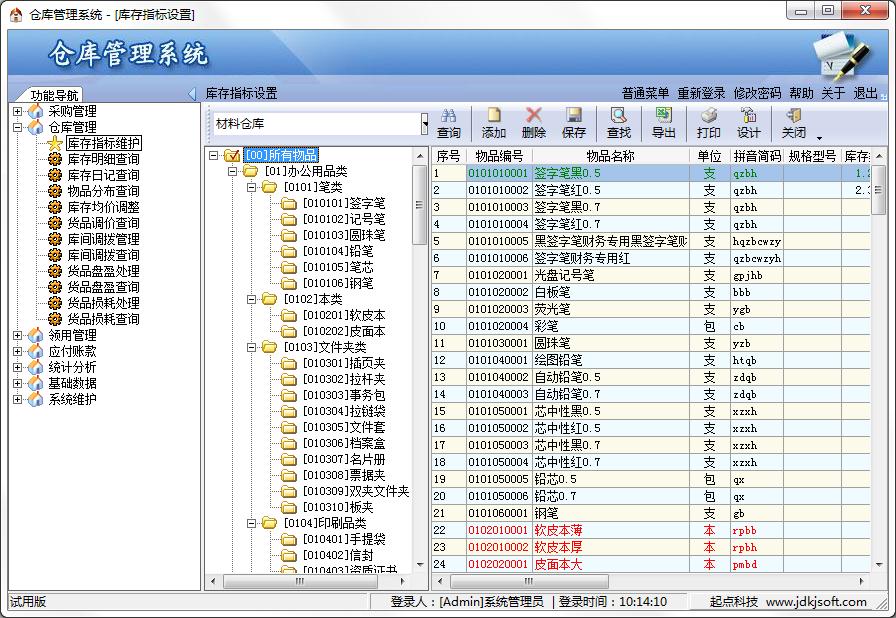
Task: Click the 删除 (delete) red X icon
Action: point(534,116)
